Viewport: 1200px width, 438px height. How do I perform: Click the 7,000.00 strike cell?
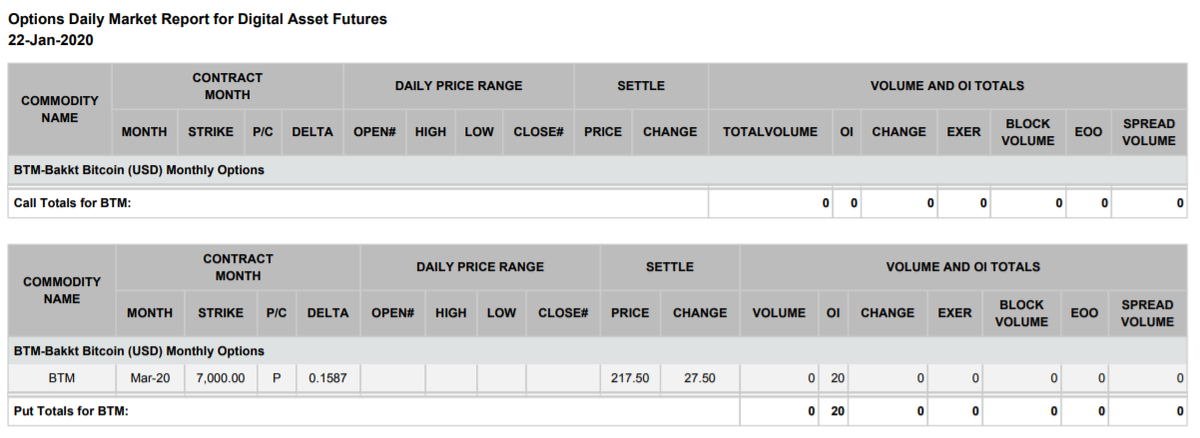pyautogui.click(x=220, y=378)
